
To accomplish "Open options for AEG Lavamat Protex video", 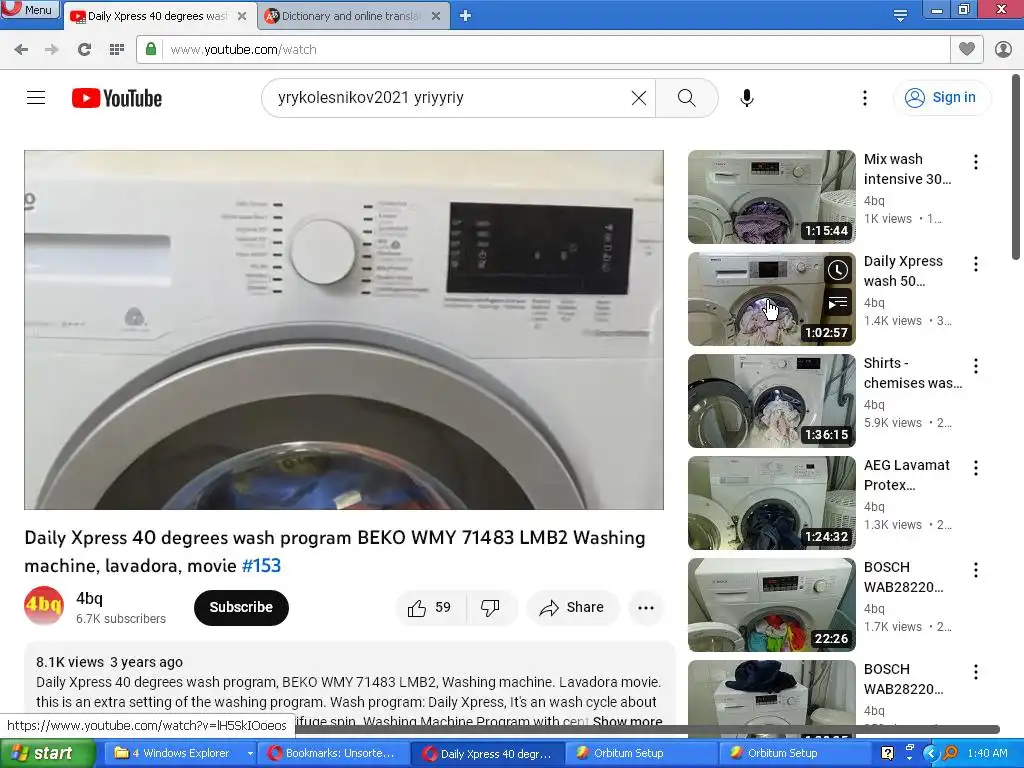I will [x=976, y=468].
